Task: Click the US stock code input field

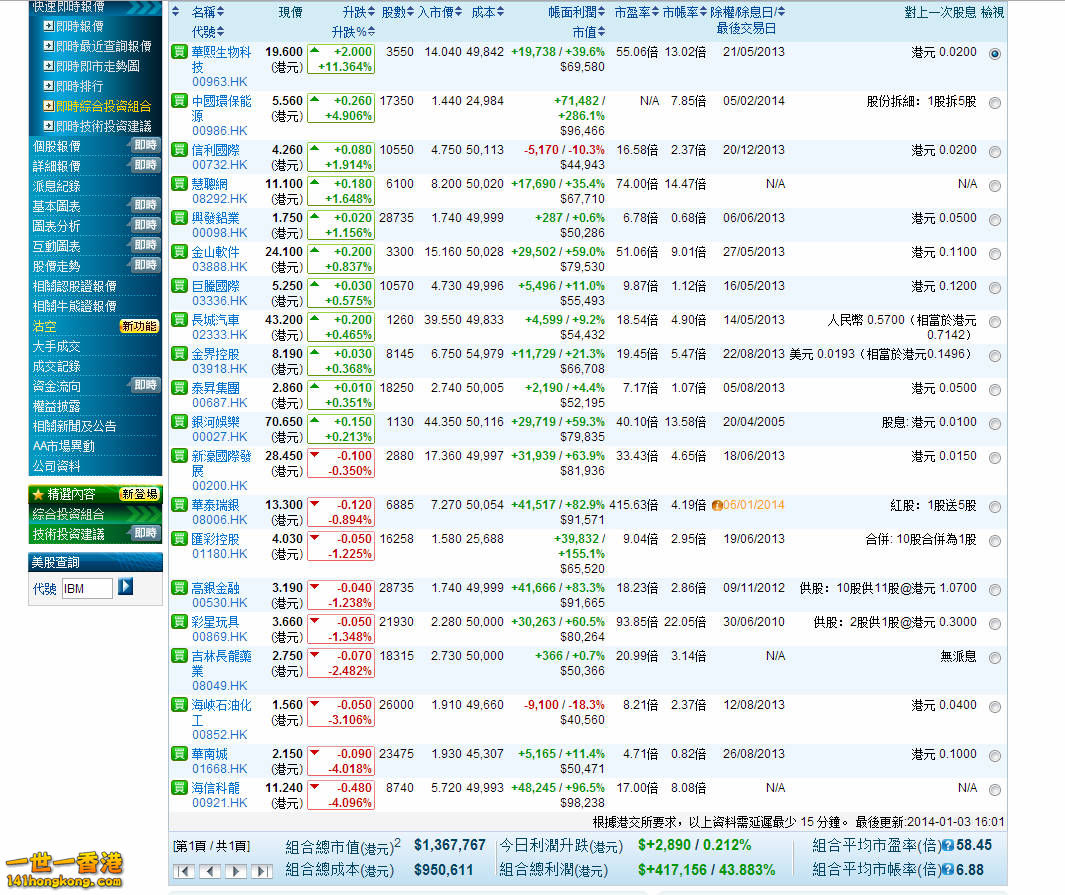Action: (87, 588)
